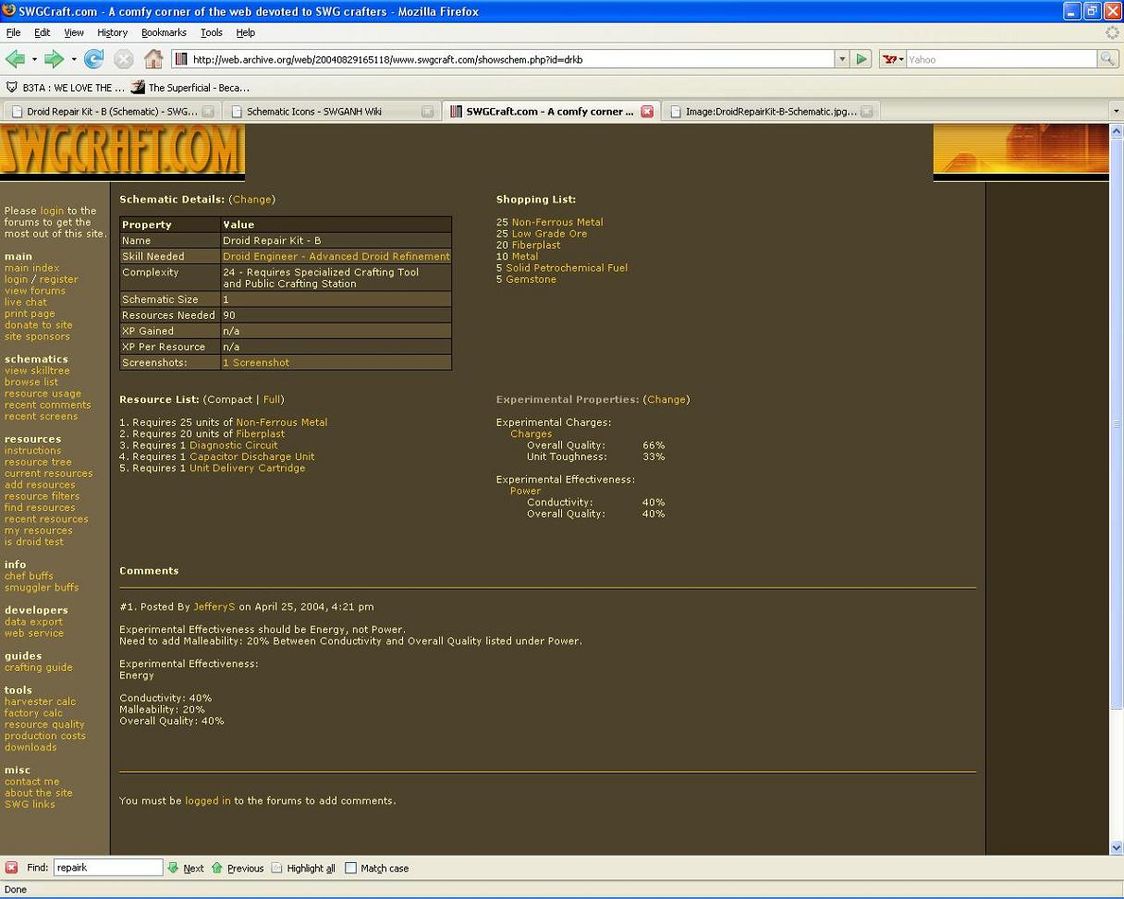Click into the Find text field
Image resolution: width=1124 pixels, height=899 pixels.
coord(108,868)
